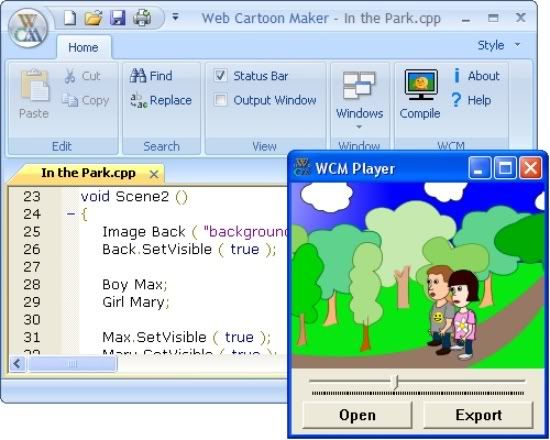Click the Export button in WCM Player
This screenshot has width=550, height=440.
[x=478, y=415]
